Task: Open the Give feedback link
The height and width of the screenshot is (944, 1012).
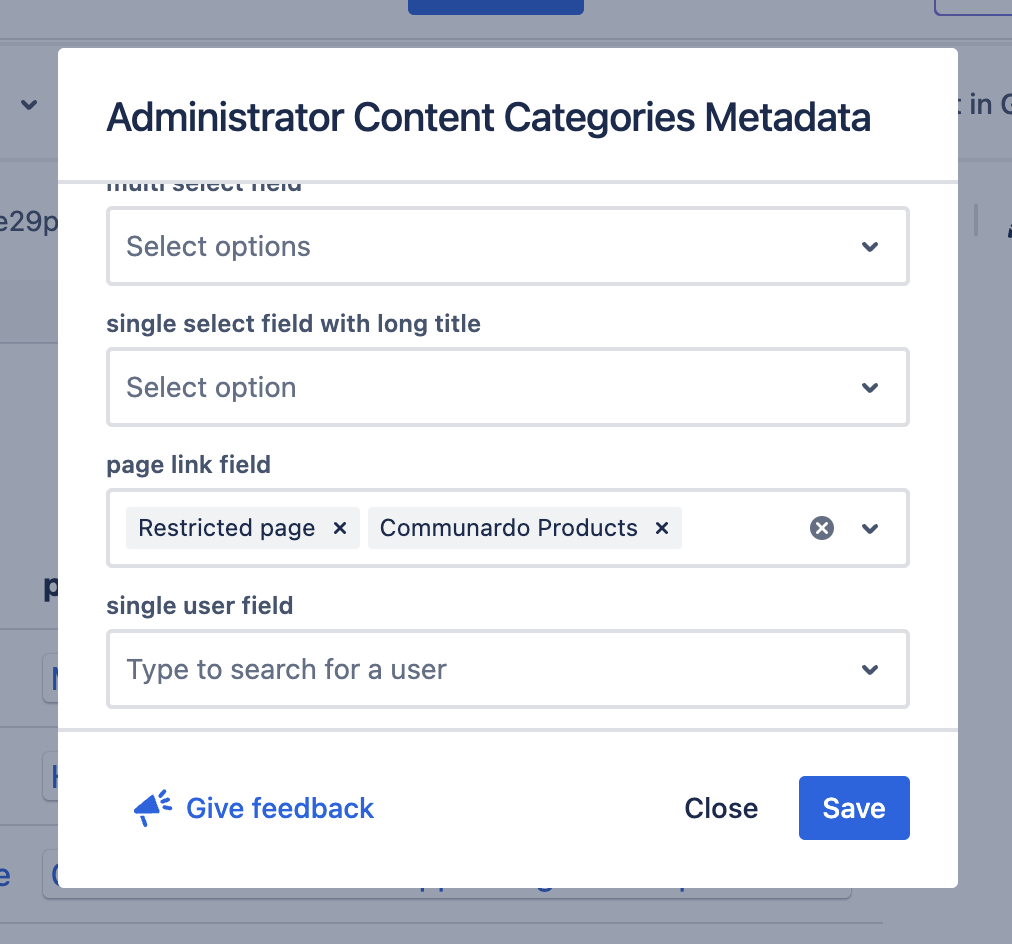Action: 280,808
